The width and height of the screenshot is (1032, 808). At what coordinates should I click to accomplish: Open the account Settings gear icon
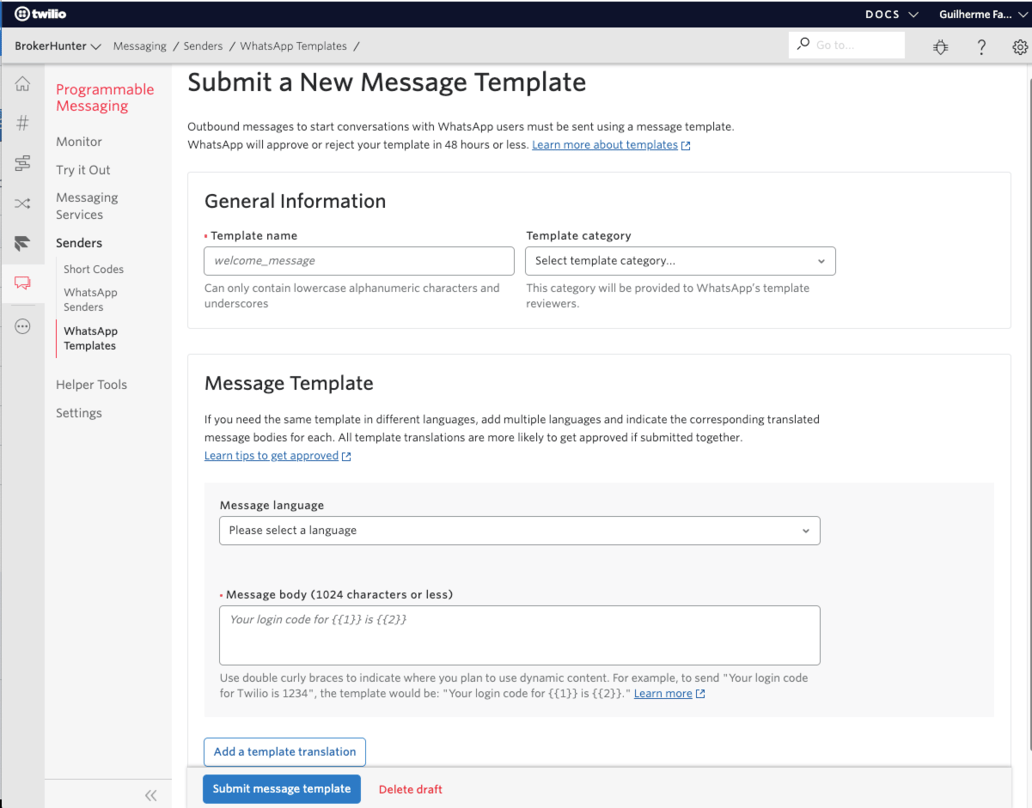[1019, 46]
